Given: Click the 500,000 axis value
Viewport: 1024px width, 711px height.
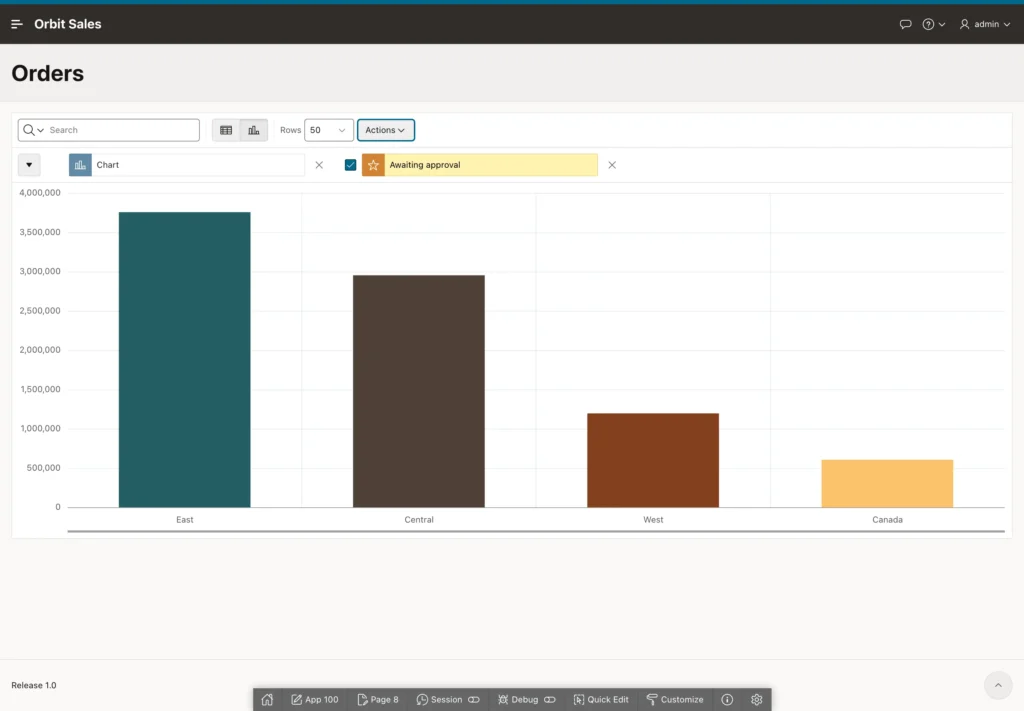Looking at the screenshot, I should [x=44, y=467].
